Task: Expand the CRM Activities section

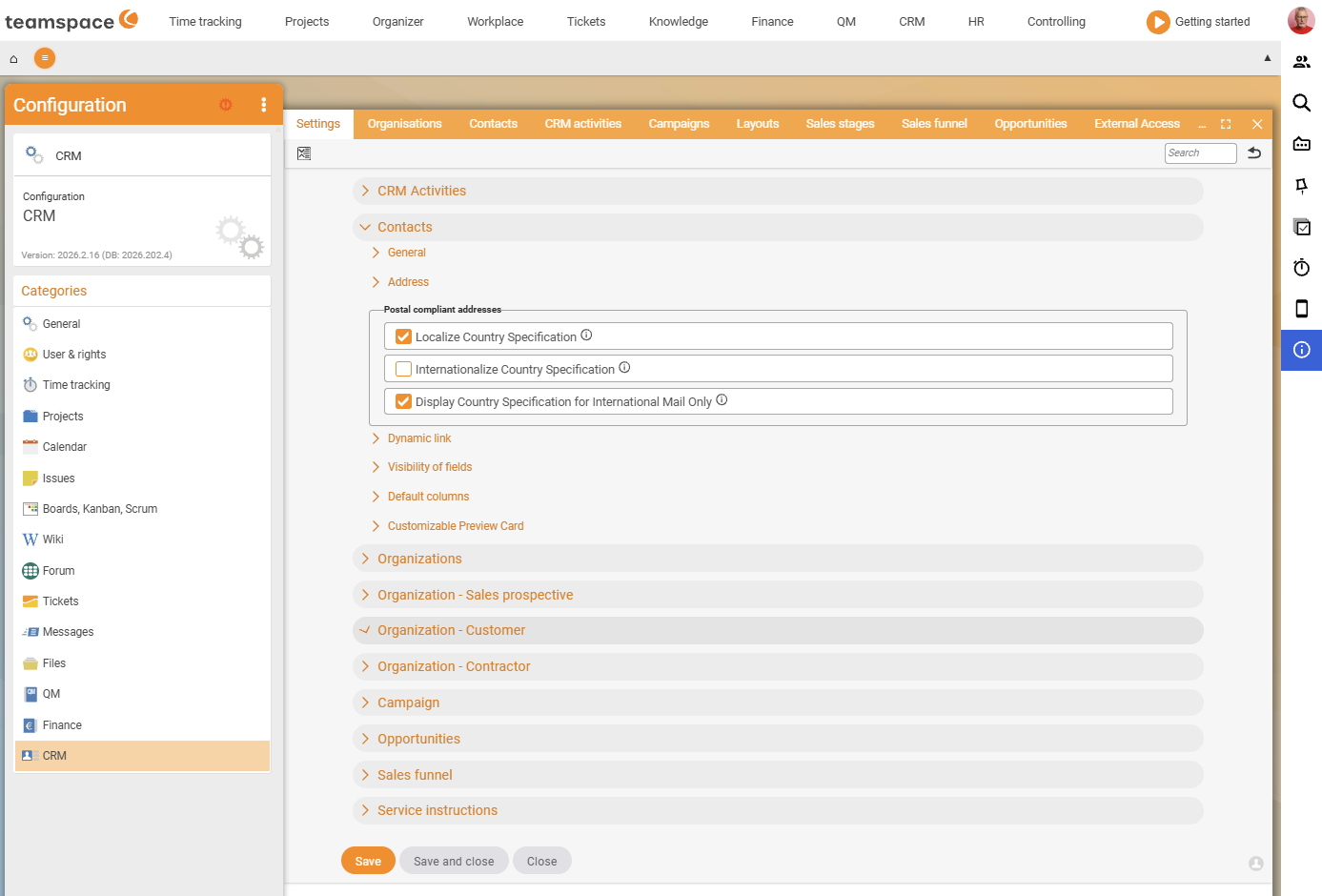Action: [778, 191]
